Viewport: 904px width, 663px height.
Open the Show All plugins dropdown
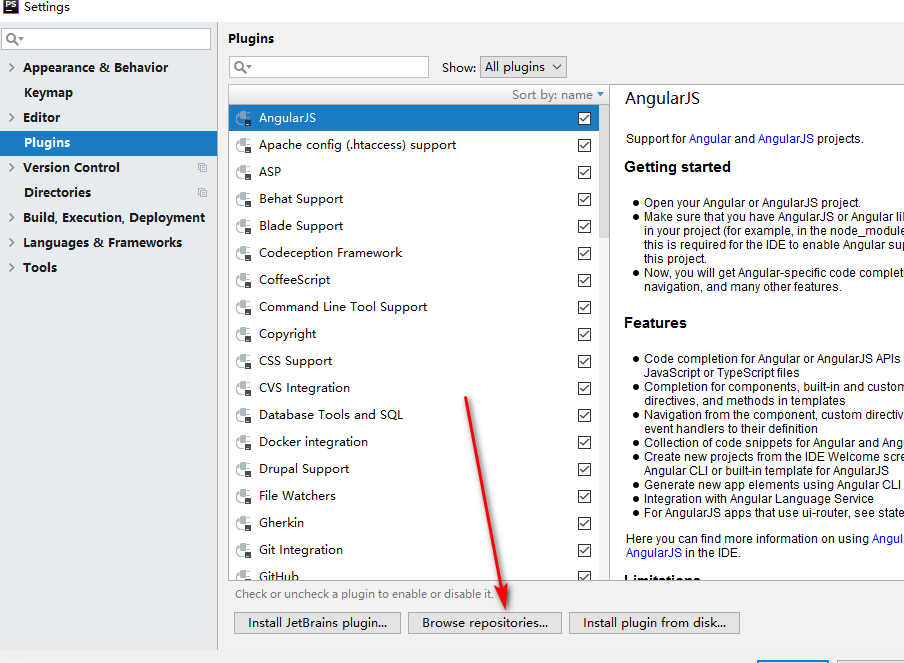pyautogui.click(x=523, y=67)
